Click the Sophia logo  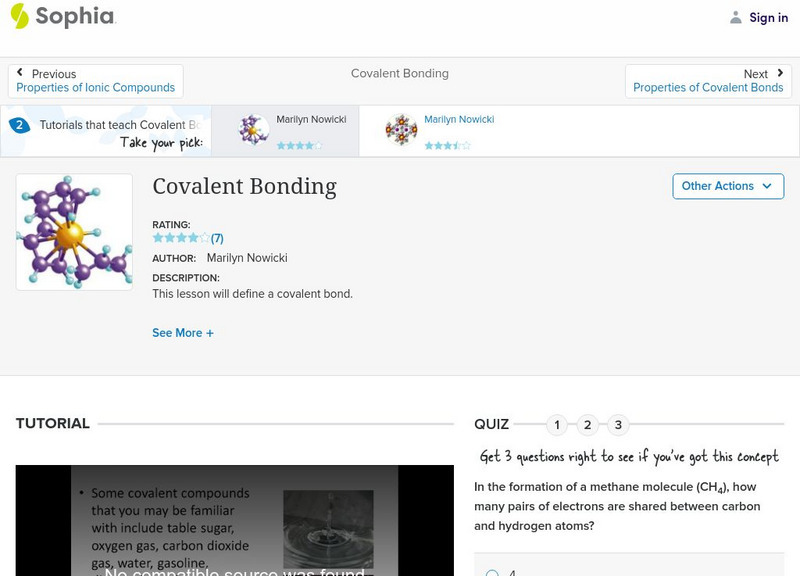[x=60, y=17]
